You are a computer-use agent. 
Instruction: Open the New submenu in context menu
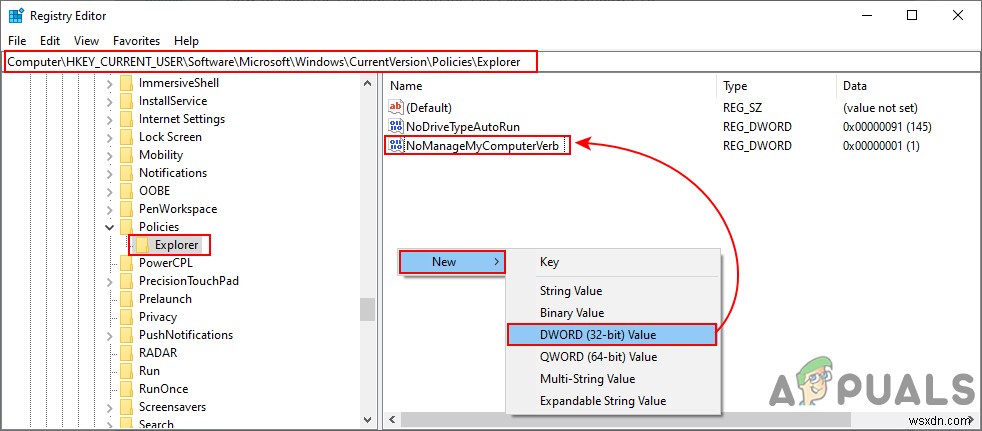452,262
